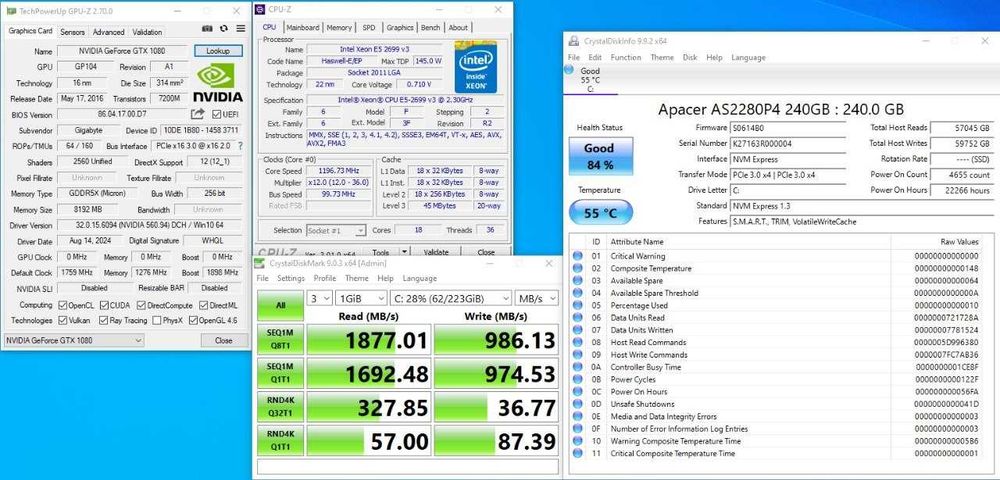
Task: Toggle the Vulkan checkbox
Action: click(63, 321)
